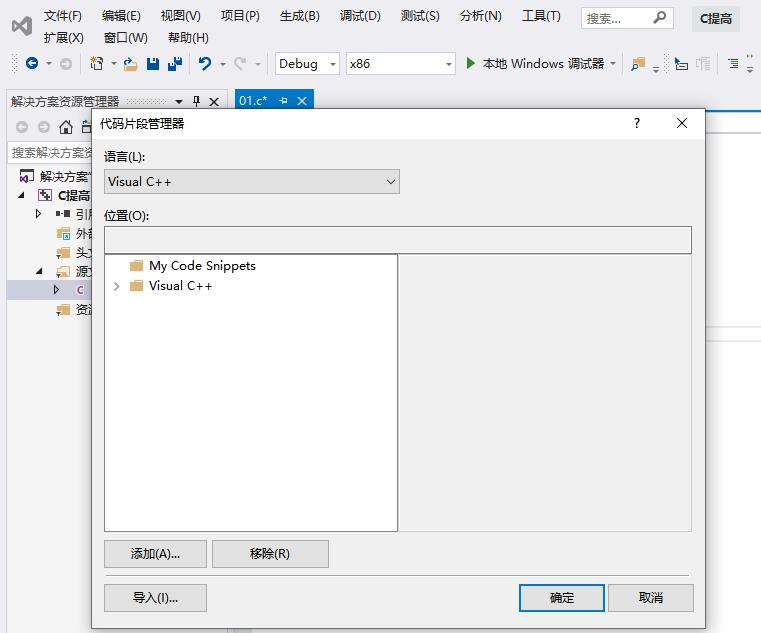Open the language dropdown showing Visual C++
Screen dimensions: 761x633
pos(252,182)
